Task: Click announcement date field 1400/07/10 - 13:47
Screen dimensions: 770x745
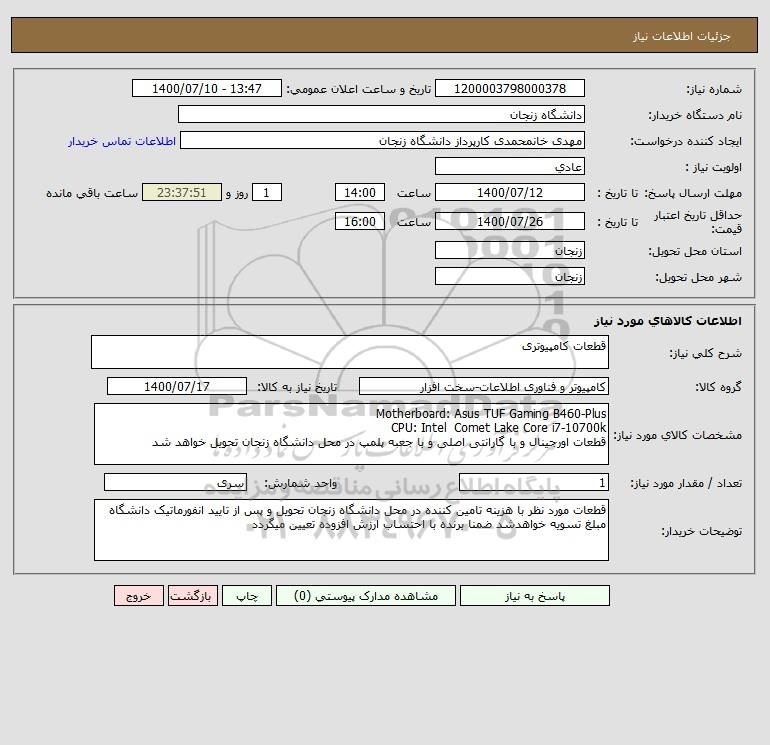Action: 207,88
